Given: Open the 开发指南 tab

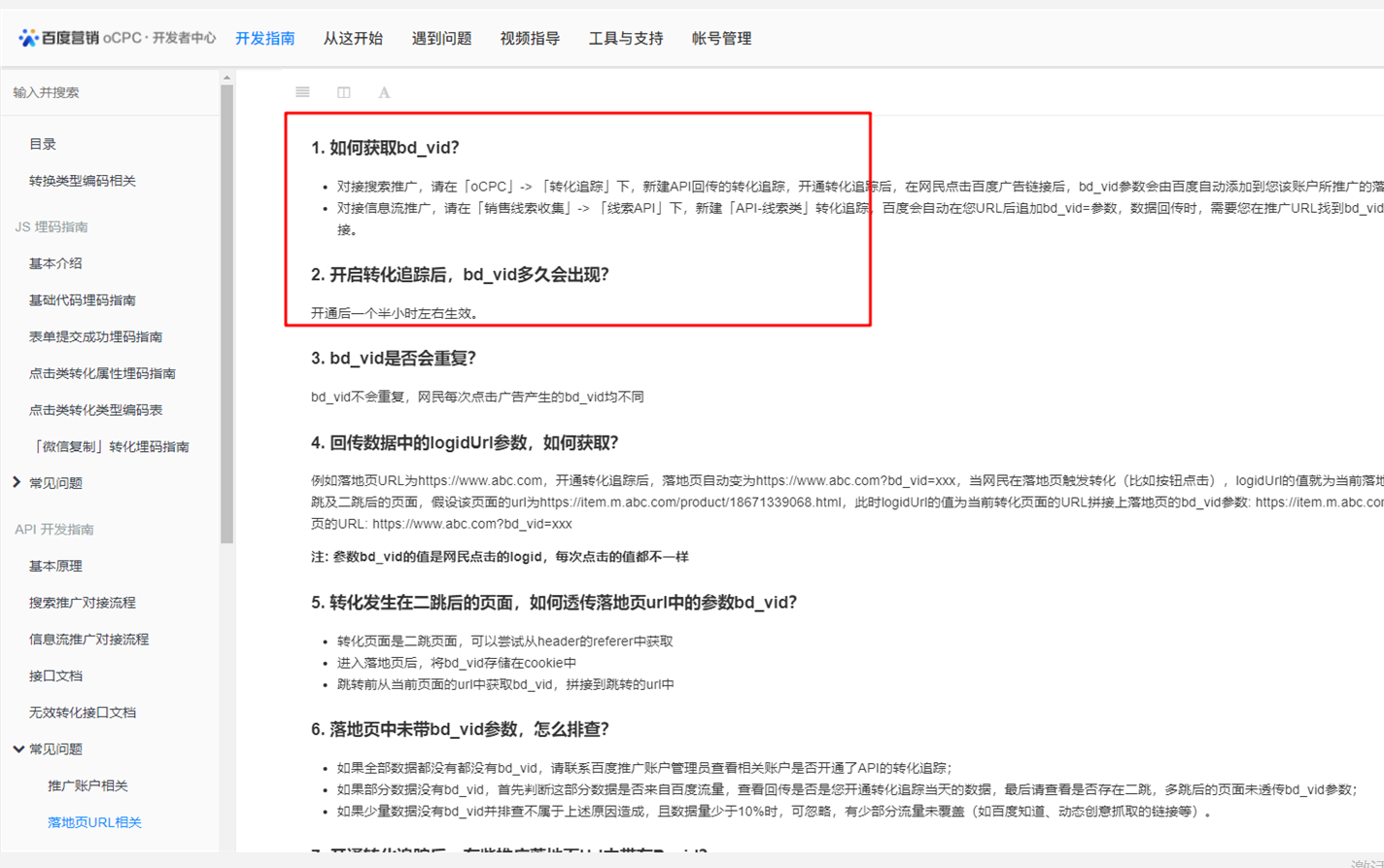Looking at the screenshot, I should tap(265, 39).
